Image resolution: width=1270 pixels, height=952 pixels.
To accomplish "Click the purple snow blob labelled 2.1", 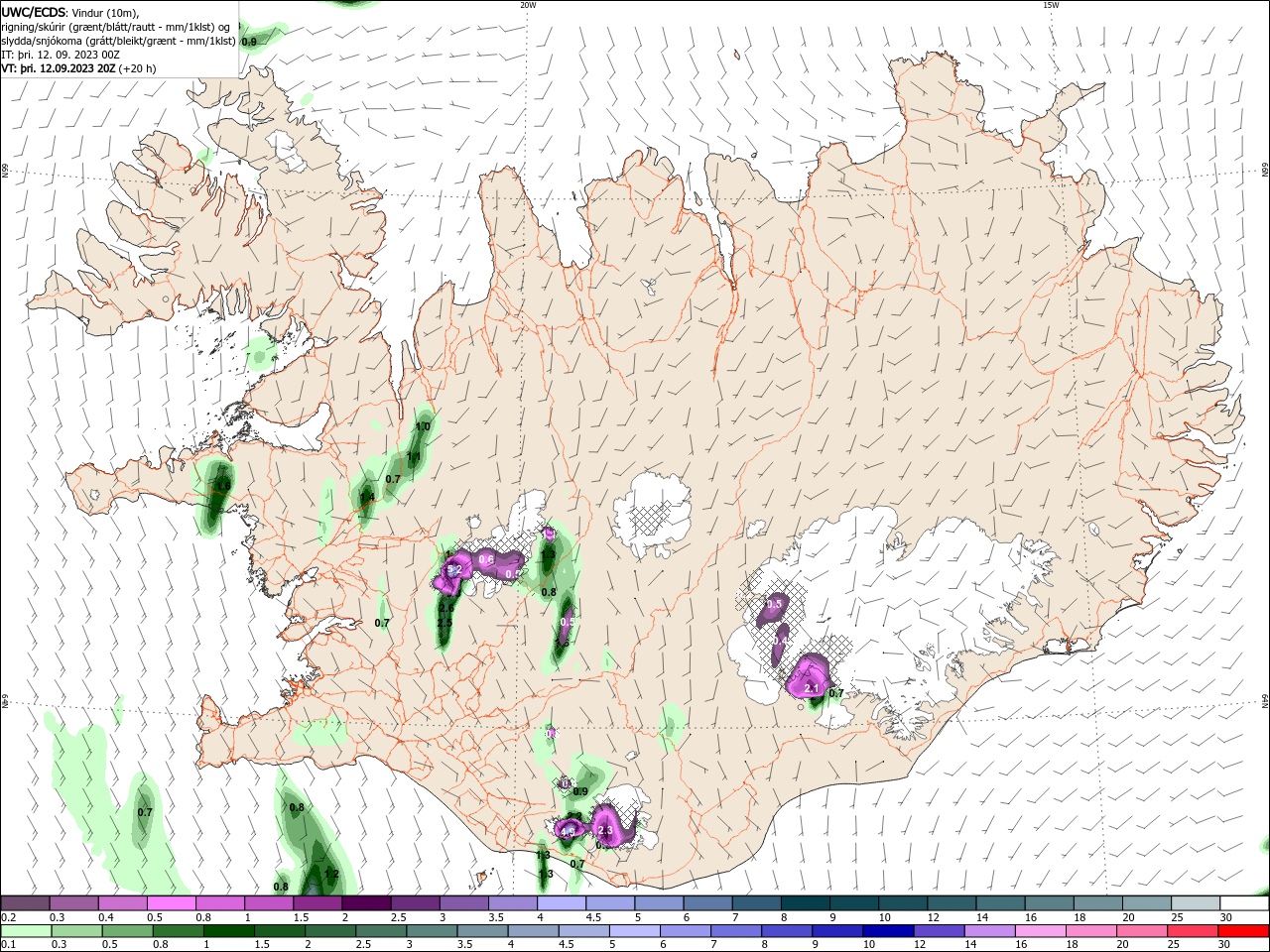I will point(809,677).
